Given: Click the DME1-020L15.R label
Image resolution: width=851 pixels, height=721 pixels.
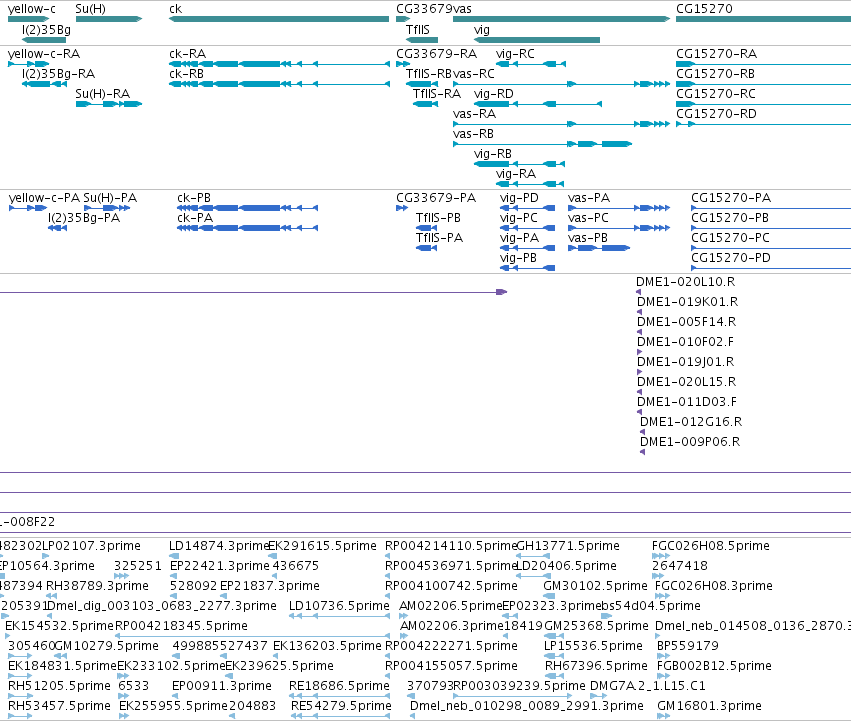Looking at the screenshot, I should point(687,382).
